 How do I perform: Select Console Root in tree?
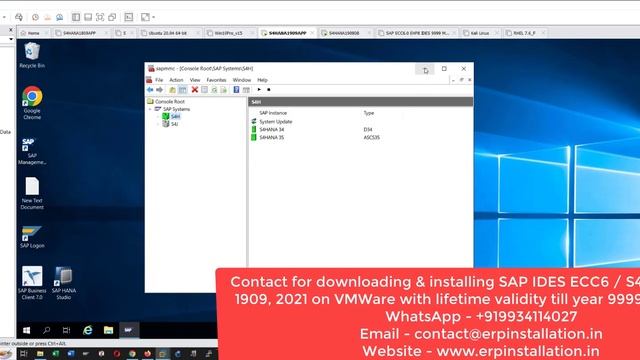tap(169, 101)
